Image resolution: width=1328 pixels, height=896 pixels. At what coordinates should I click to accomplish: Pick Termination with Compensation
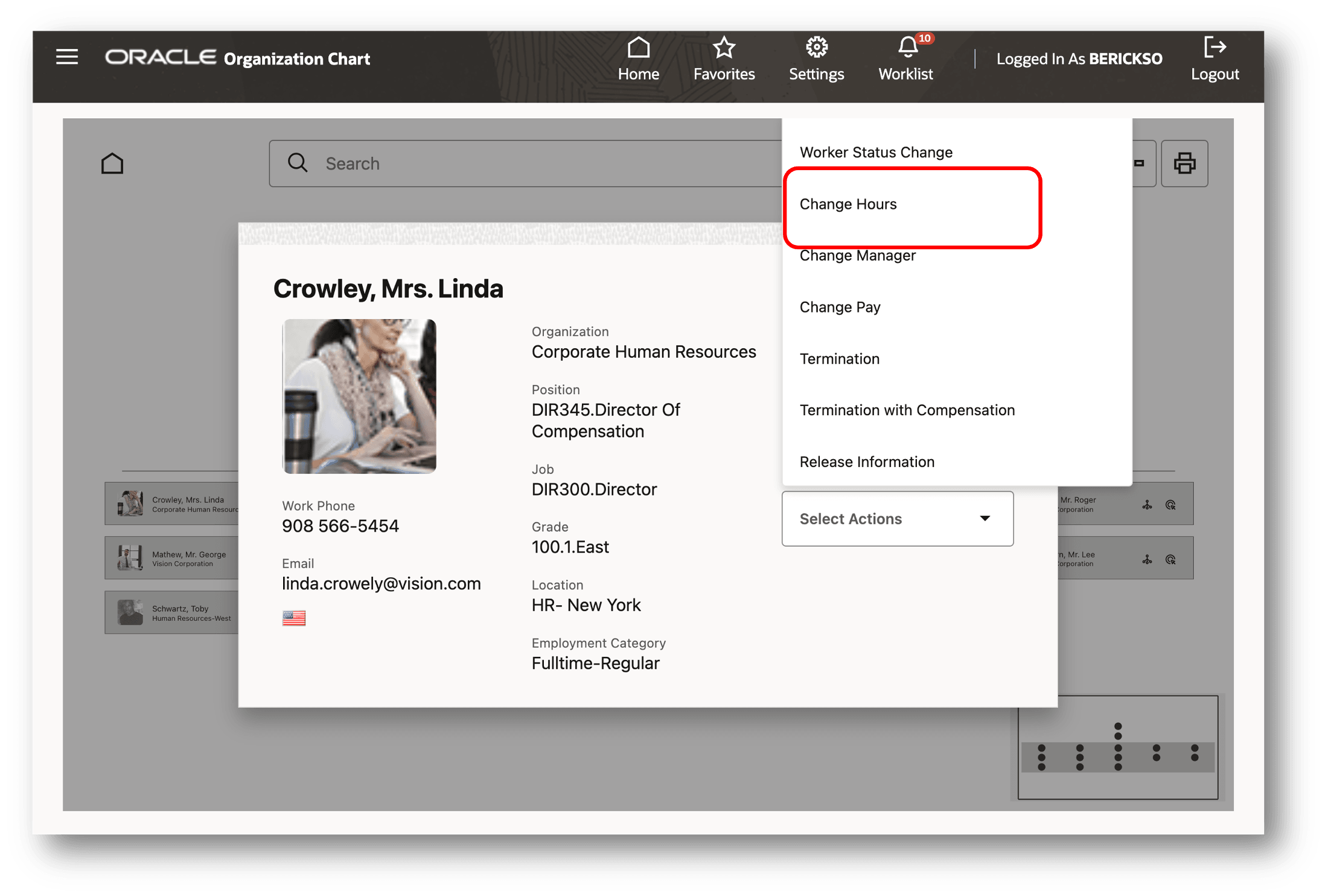coord(907,410)
